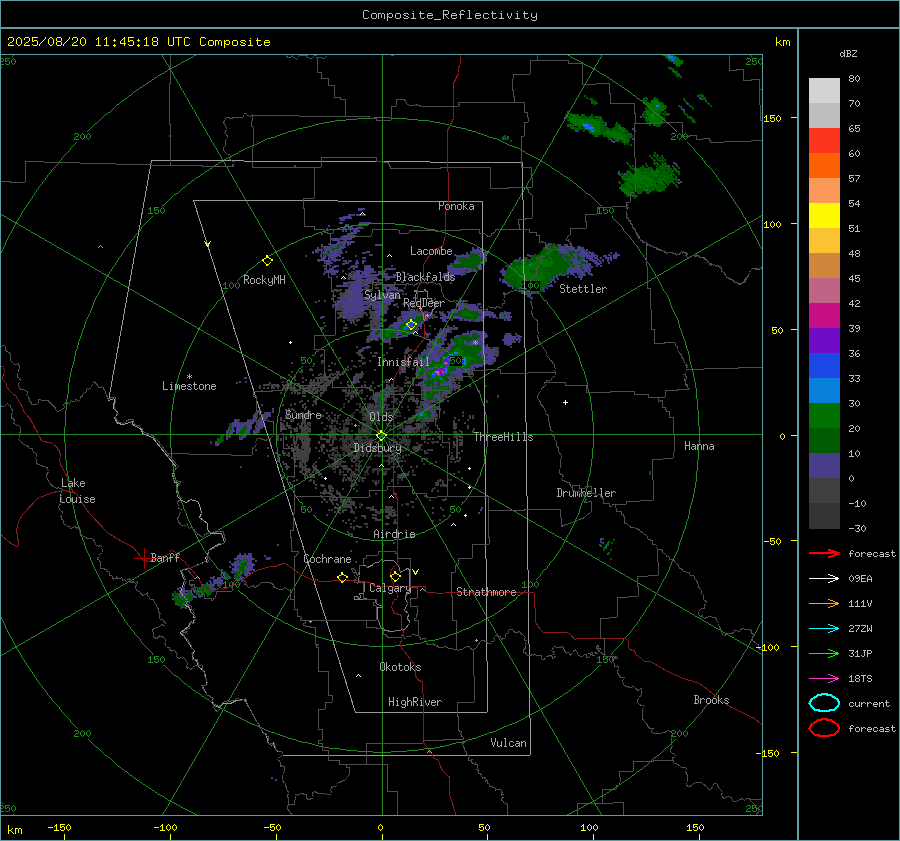Click the Brooks city label
This screenshot has width=900, height=841.
pos(711,700)
